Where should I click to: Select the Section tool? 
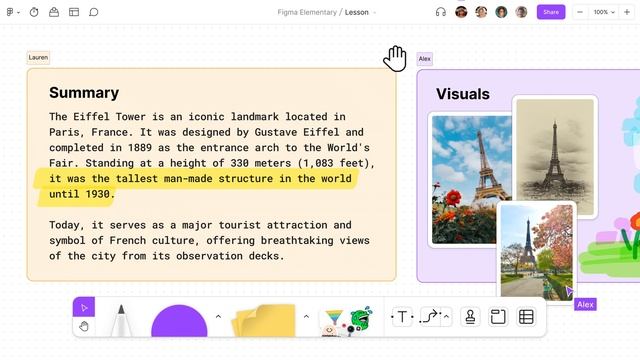point(498,317)
